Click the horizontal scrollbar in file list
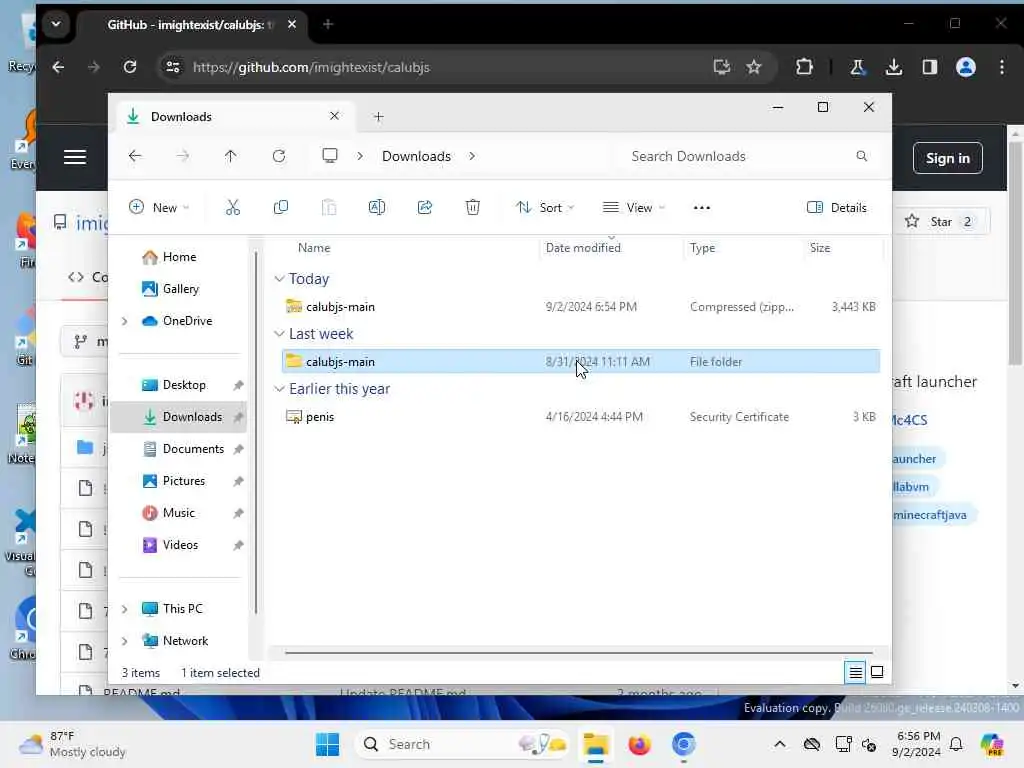The width and height of the screenshot is (1024, 768). (x=579, y=652)
